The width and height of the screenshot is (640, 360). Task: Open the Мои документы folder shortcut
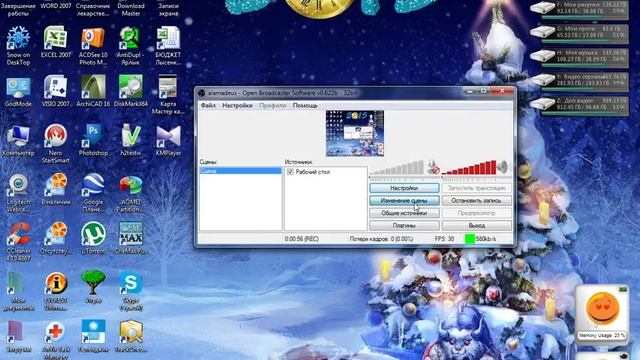click(x=18, y=291)
